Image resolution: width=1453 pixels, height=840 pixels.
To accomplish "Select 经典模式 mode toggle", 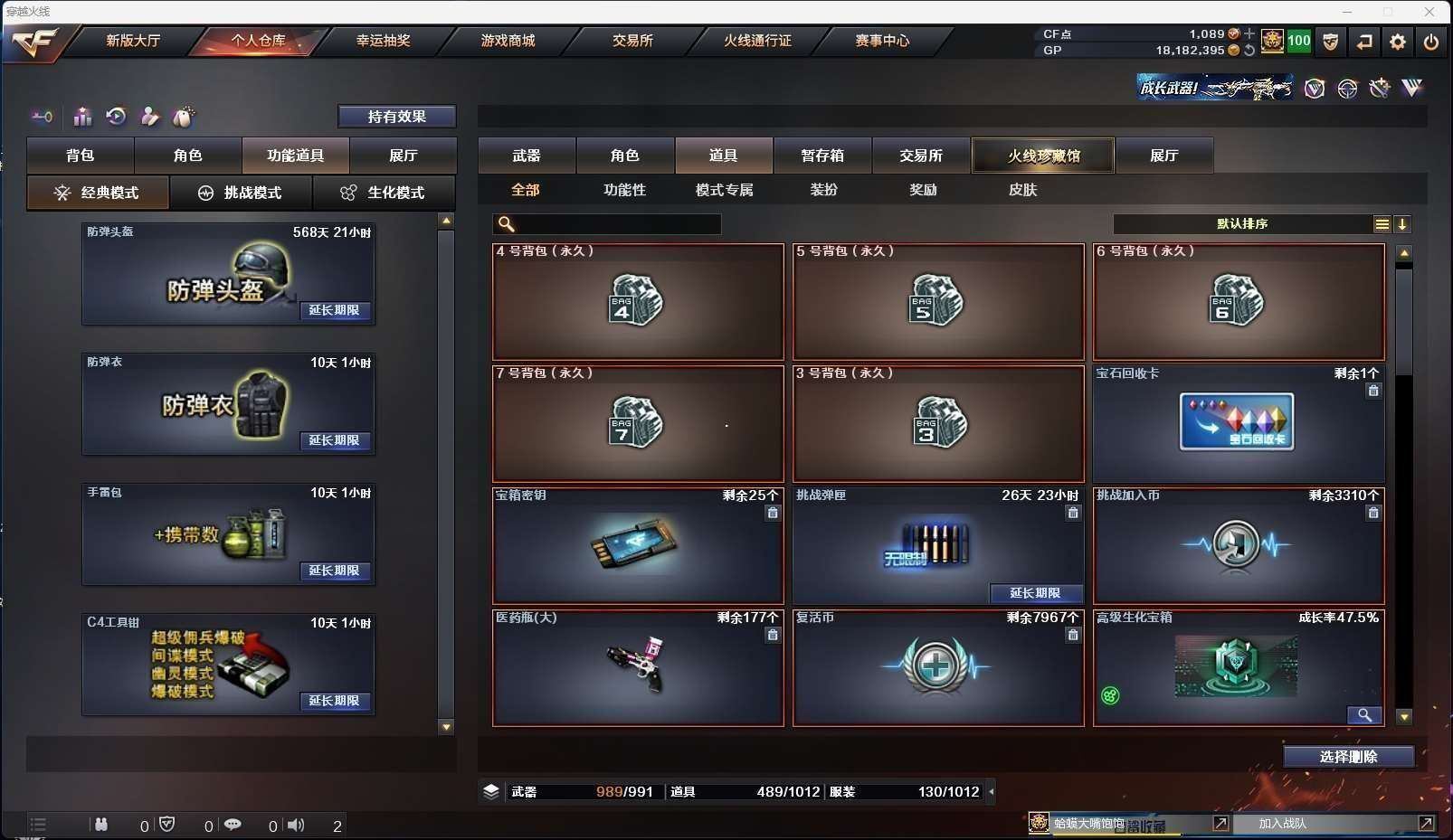I will (98, 193).
